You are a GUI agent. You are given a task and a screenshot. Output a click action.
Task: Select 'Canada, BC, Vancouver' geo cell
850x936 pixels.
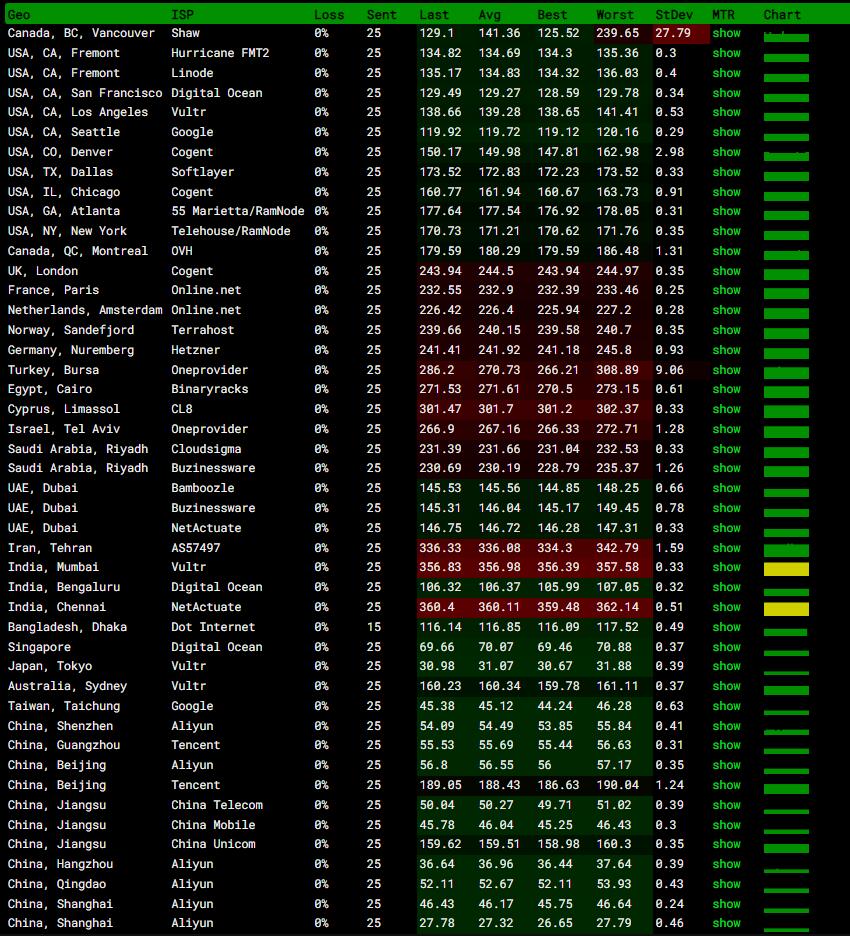pyautogui.click(x=81, y=33)
